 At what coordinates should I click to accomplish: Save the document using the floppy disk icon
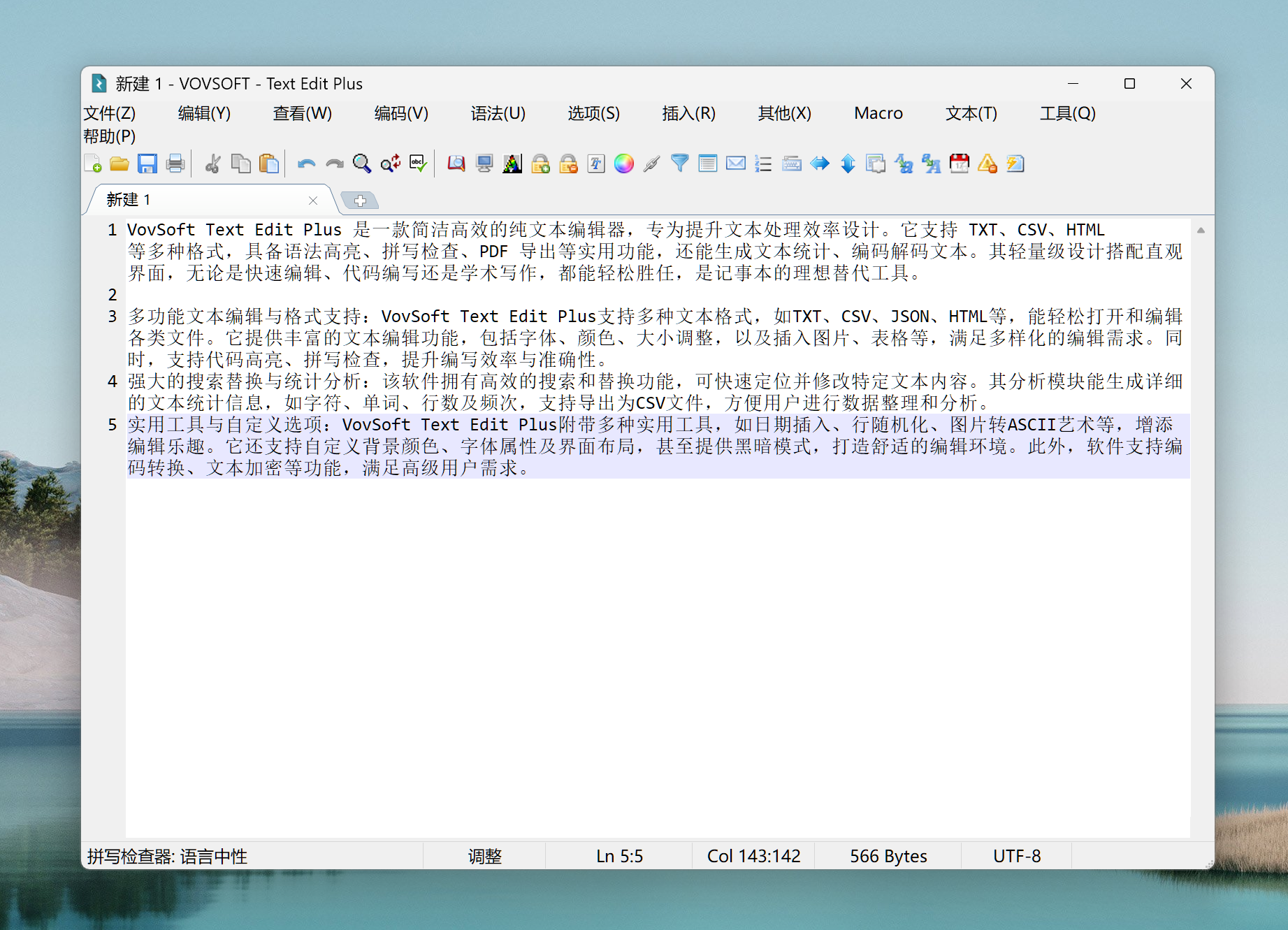(x=147, y=164)
